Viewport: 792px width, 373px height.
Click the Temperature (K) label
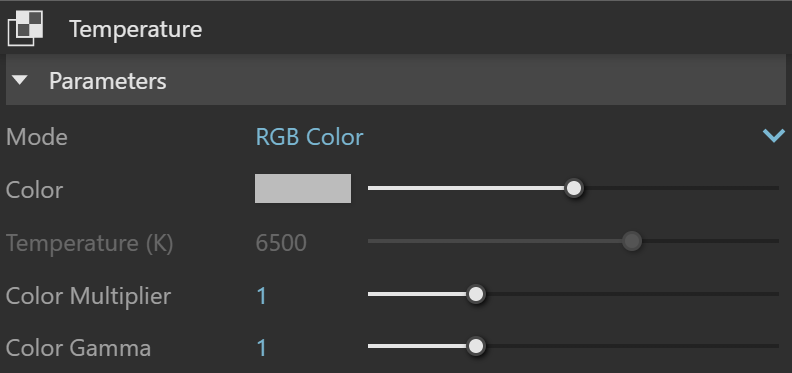(89, 243)
